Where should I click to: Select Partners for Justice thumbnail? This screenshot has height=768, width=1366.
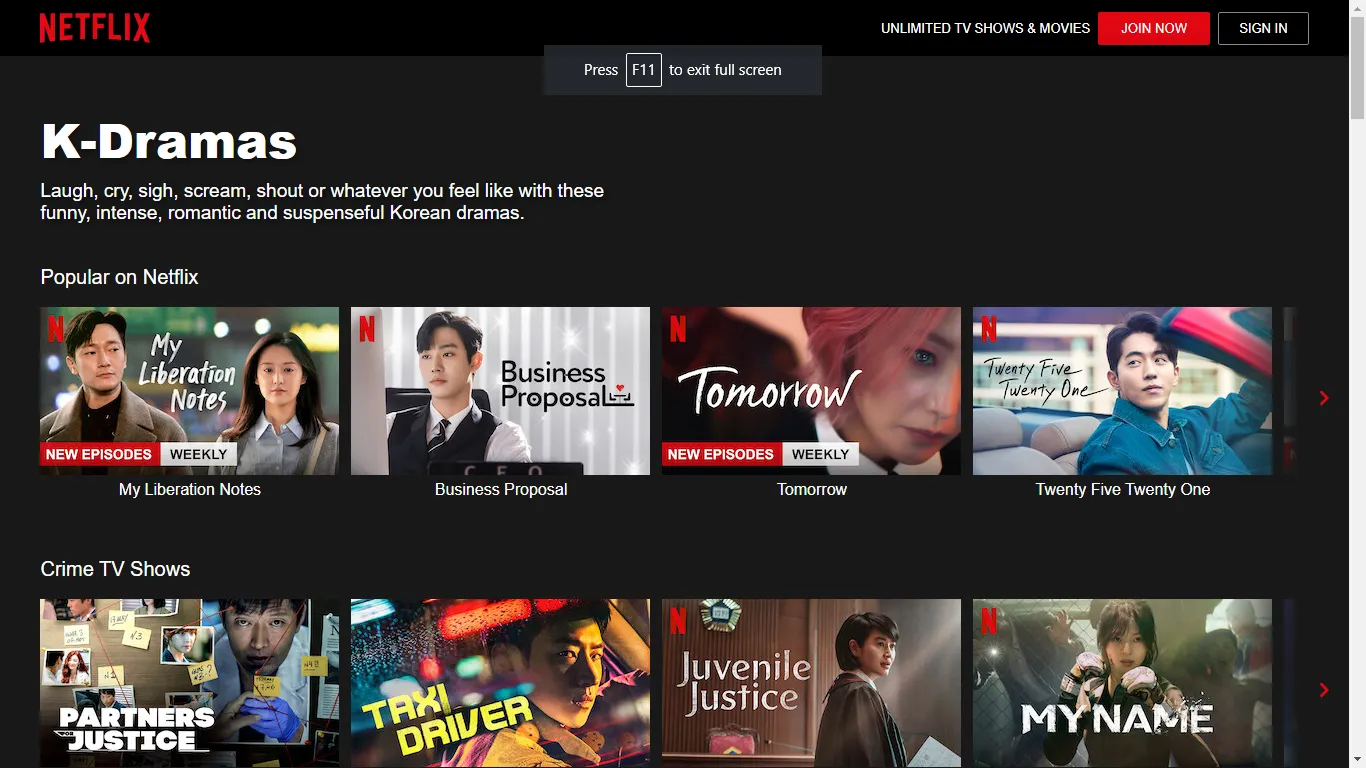(189, 682)
